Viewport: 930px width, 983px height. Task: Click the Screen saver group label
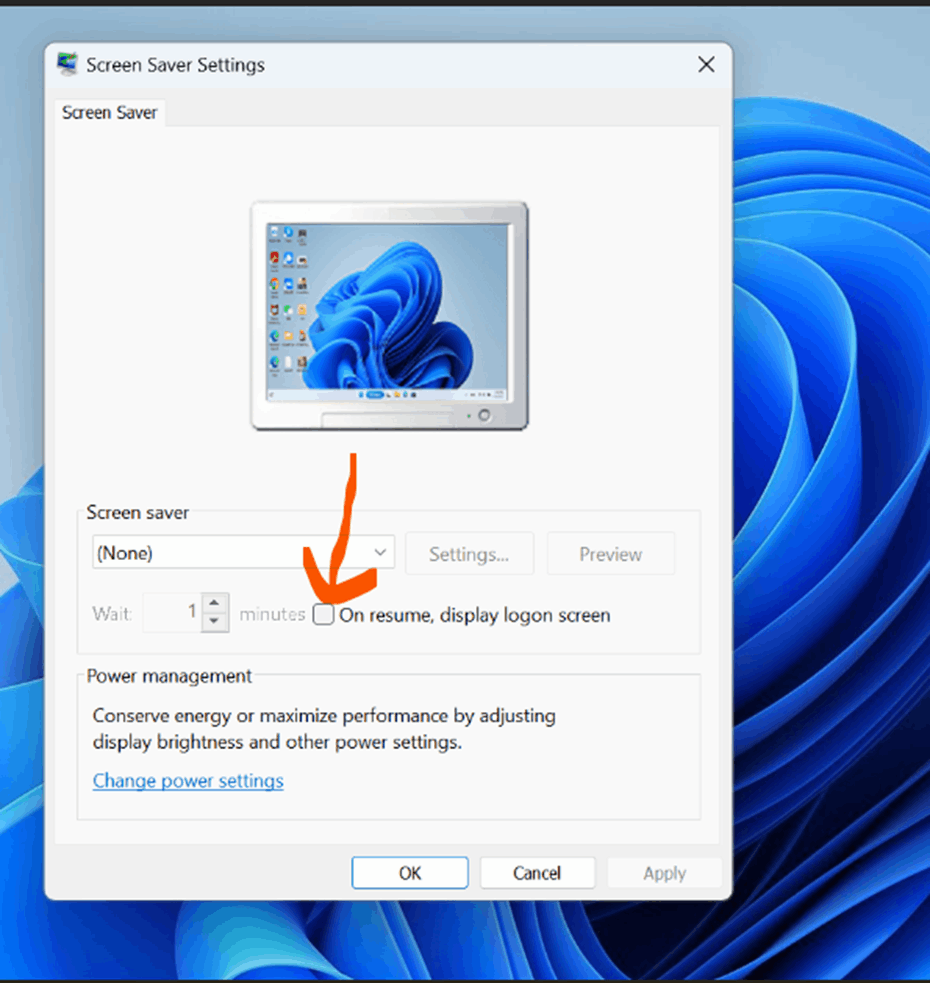click(x=137, y=512)
